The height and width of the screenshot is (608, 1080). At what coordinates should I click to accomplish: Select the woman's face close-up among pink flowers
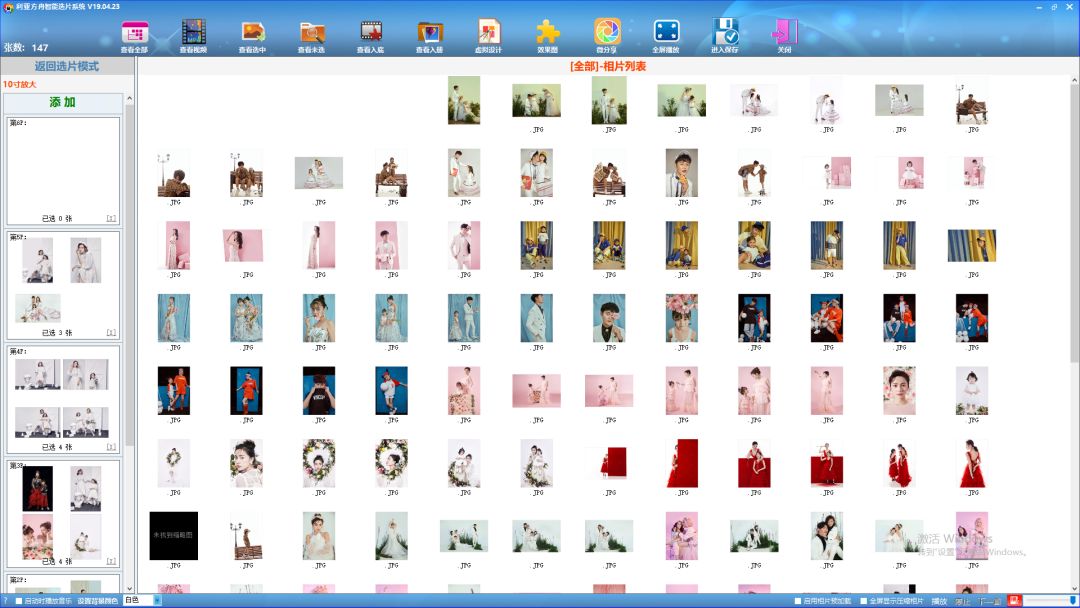point(900,390)
